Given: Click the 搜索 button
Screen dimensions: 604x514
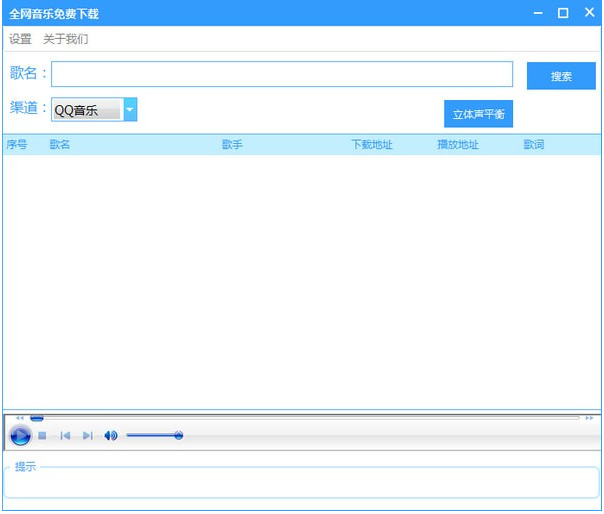Looking at the screenshot, I should [x=561, y=76].
